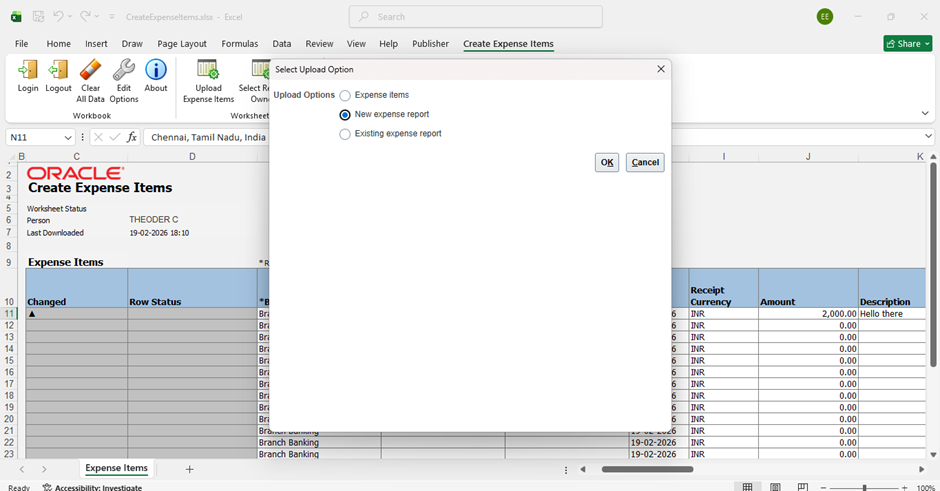Click the formula bar Cancel X icon
Image resolution: width=940 pixels, height=491 pixels.
pos(99,137)
